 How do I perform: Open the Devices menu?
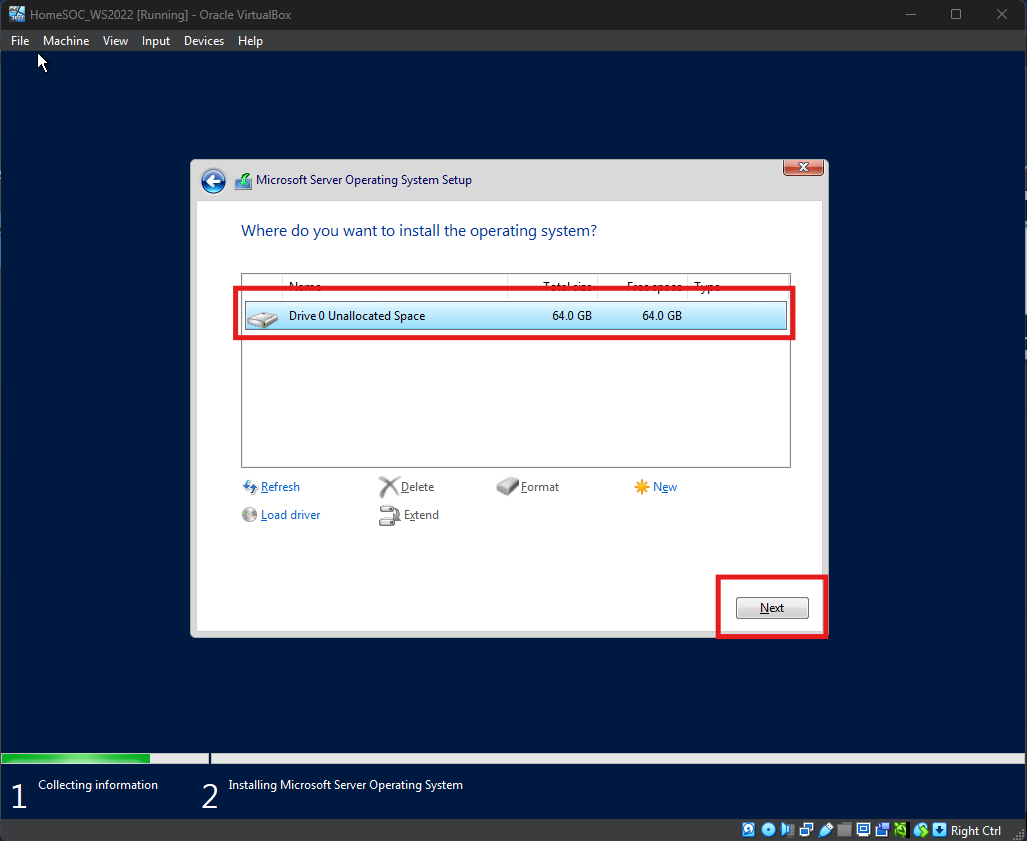(x=204, y=41)
